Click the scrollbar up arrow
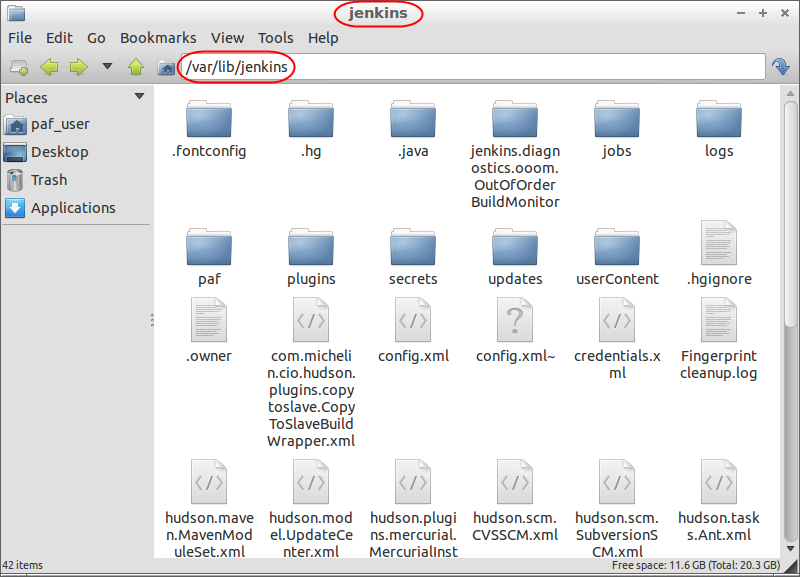This screenshot has height=577, width=800. 790,93
